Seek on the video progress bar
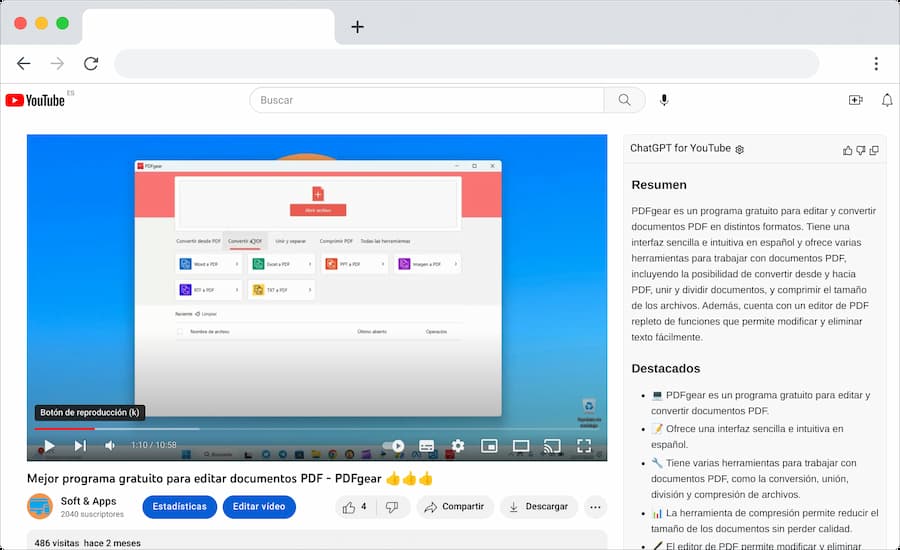Image resolution: width=900 pixels, height=550 pixels. pos(317,428)
